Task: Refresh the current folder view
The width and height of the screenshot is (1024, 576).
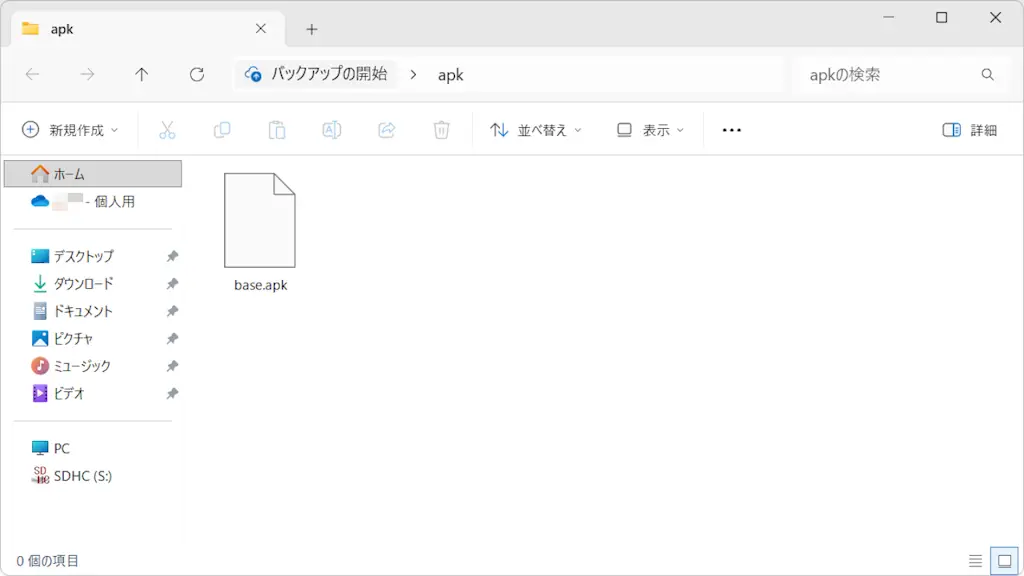Action: 197,74
